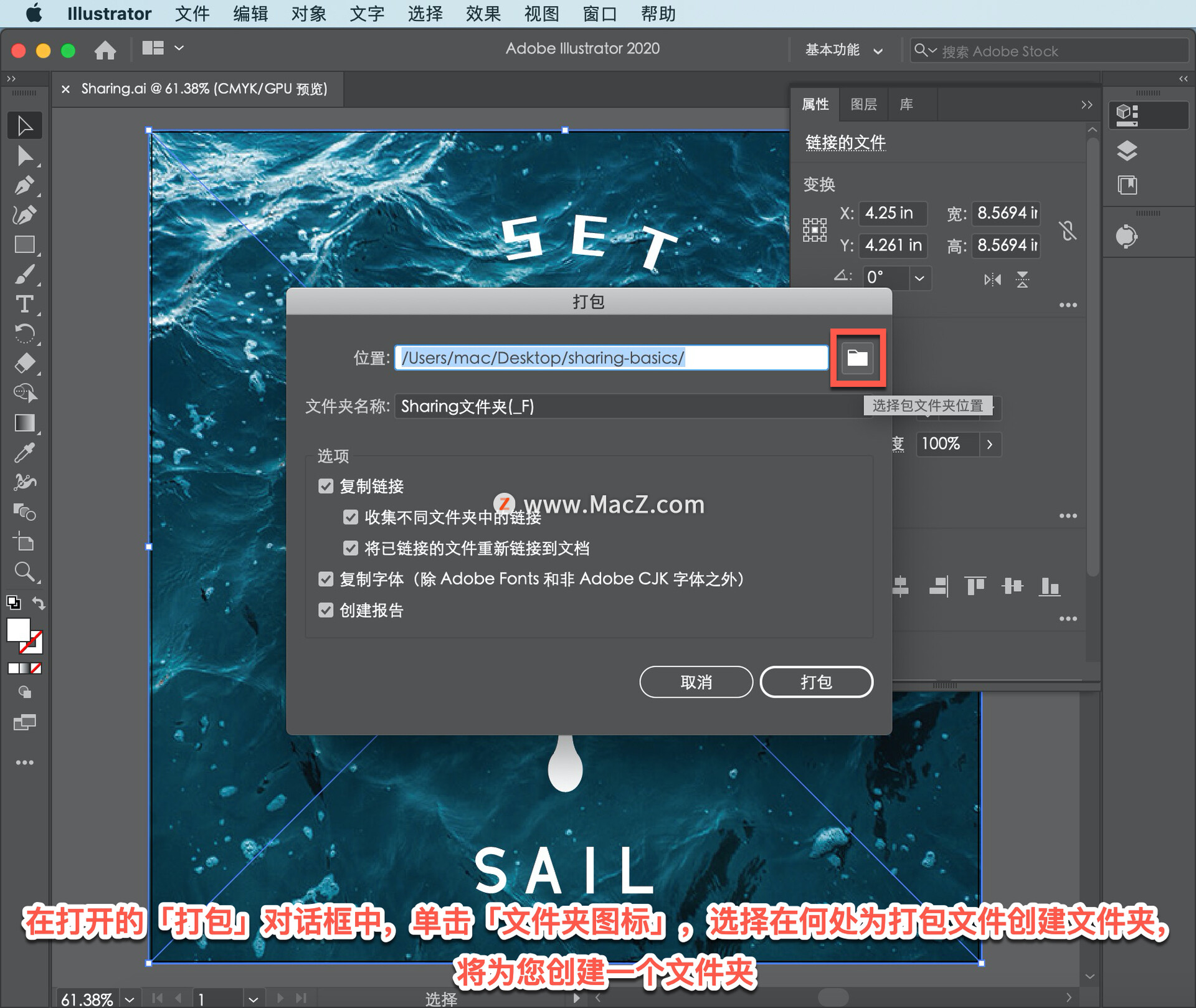Image resolution: width=1196 pixels, height=1008 pixels.
Task: Select the Paintbrush tool
Action: coord(25,274)
